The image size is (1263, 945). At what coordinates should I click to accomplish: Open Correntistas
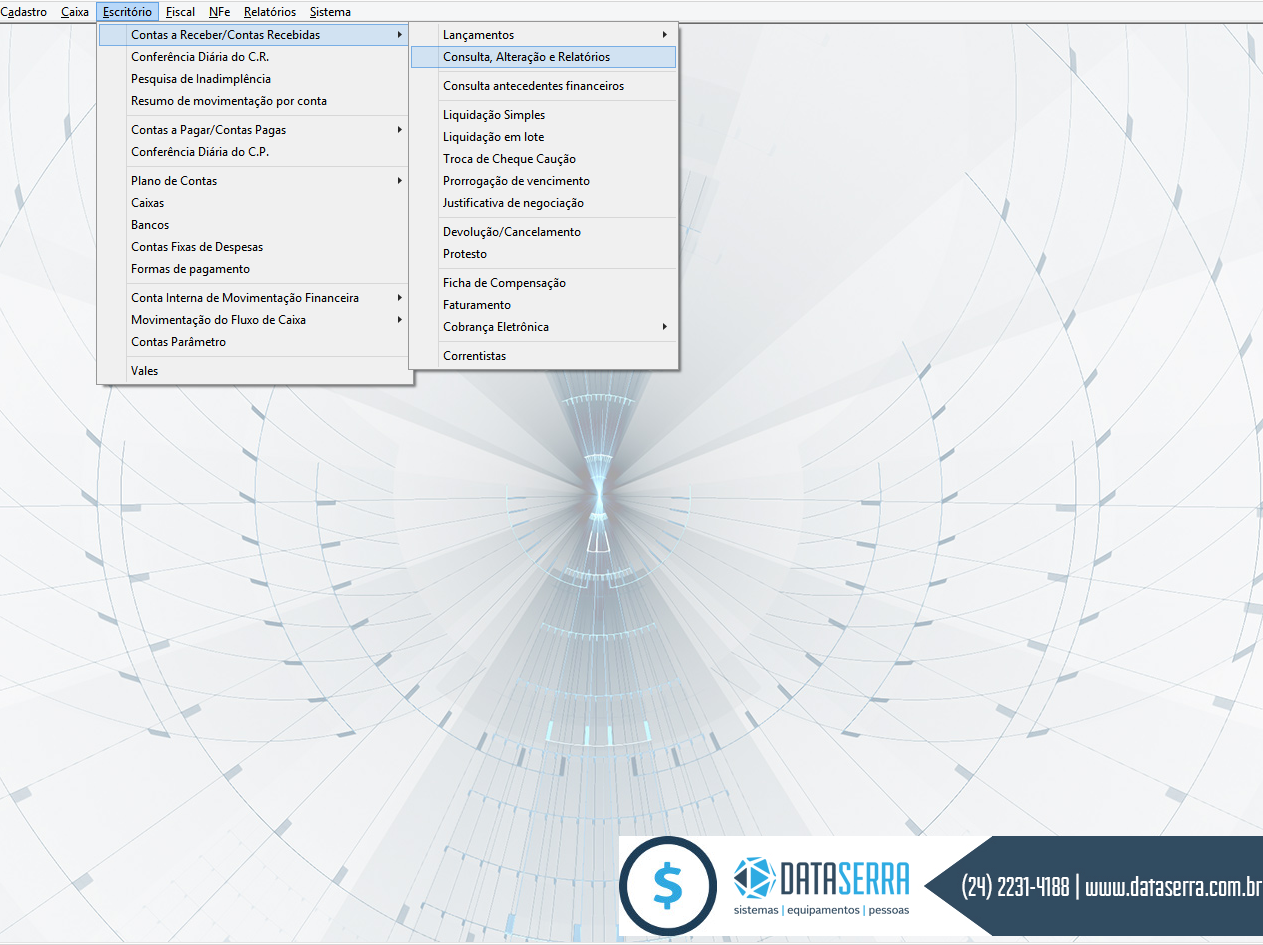coord(543,356)
